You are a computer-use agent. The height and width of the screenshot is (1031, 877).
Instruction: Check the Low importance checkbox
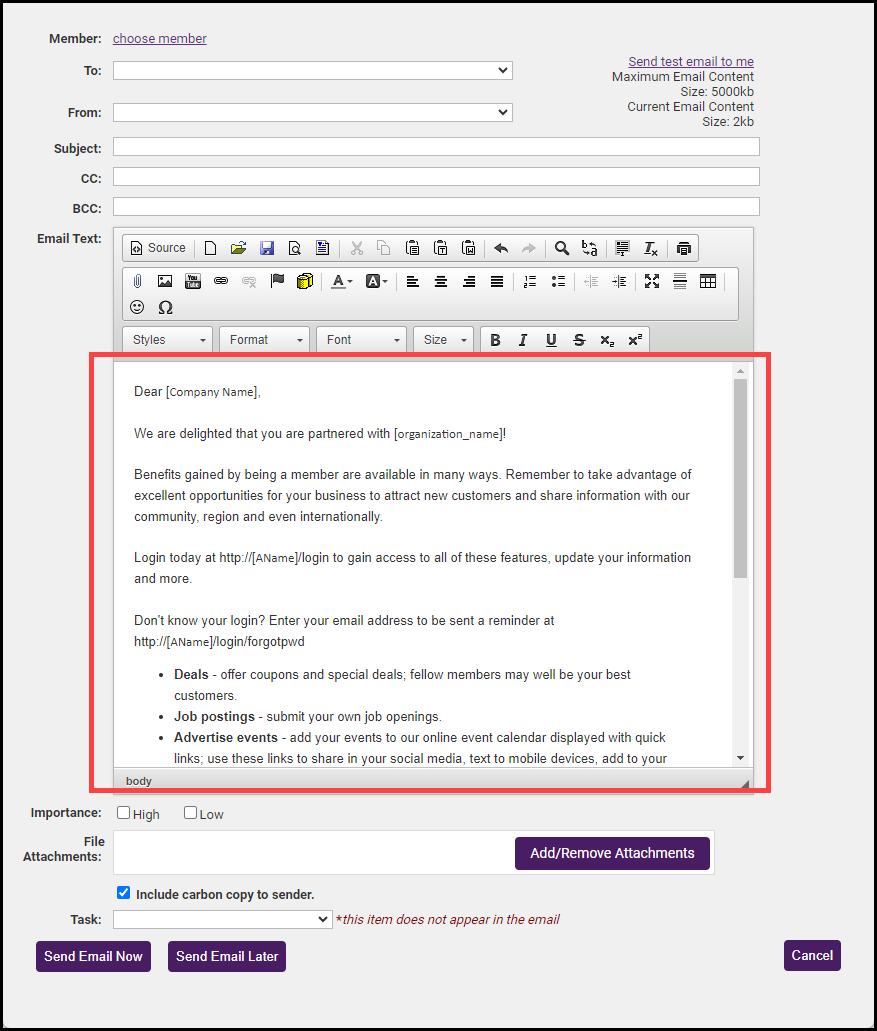point(190,813)
